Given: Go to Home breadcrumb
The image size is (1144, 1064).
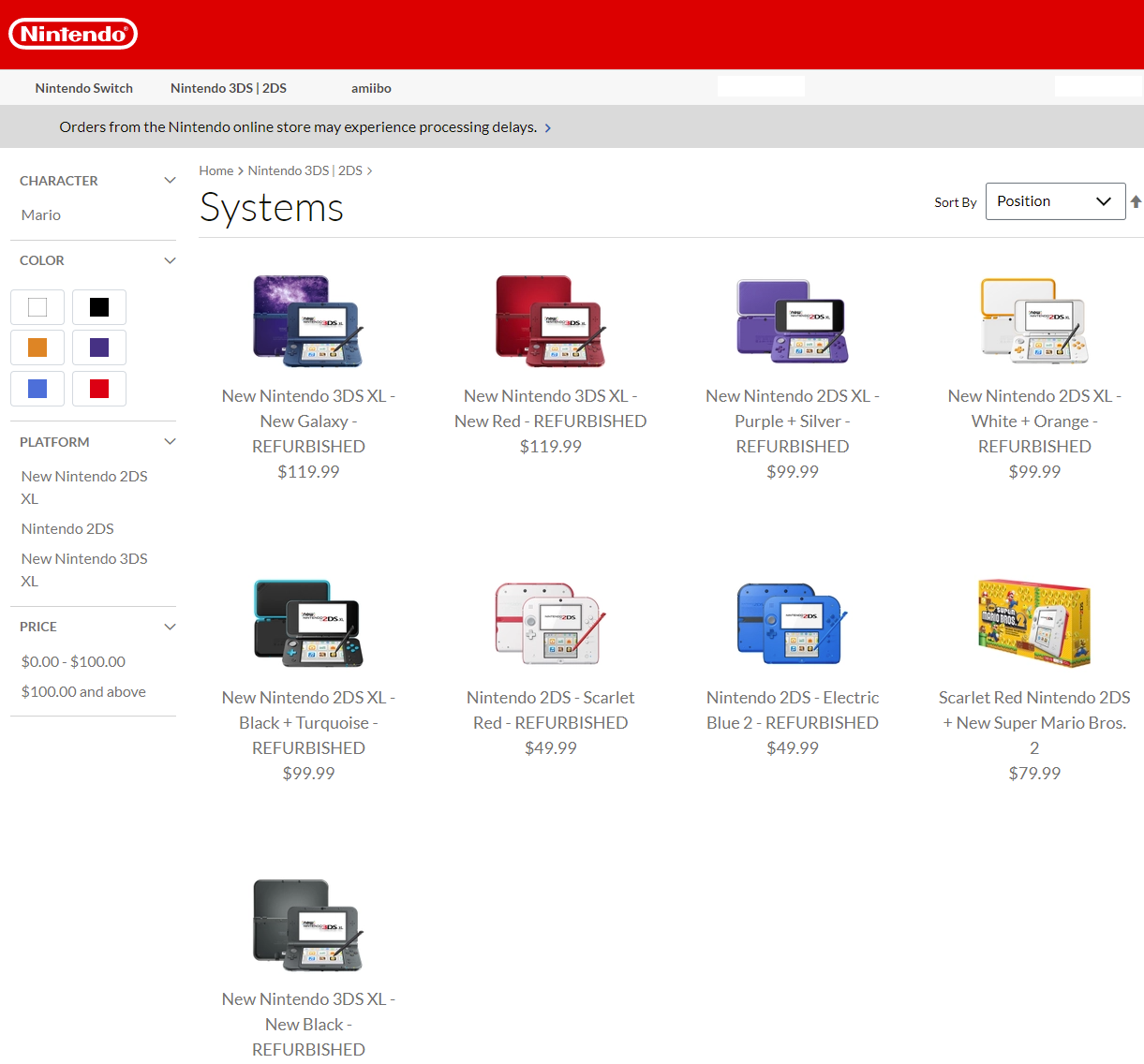Looking at the screenshot, I should pos(216,170).
